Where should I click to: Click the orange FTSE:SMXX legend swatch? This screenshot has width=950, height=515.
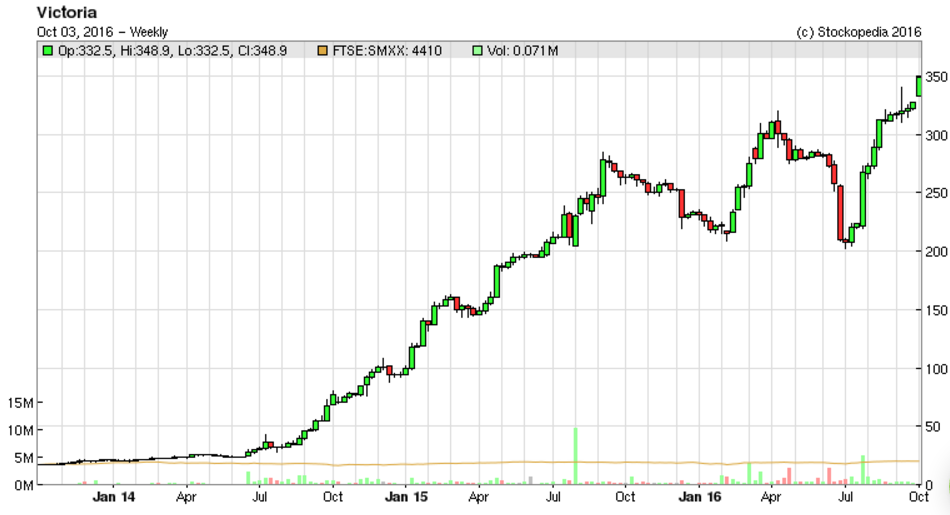pyautogui.click(x=323, y=51)
